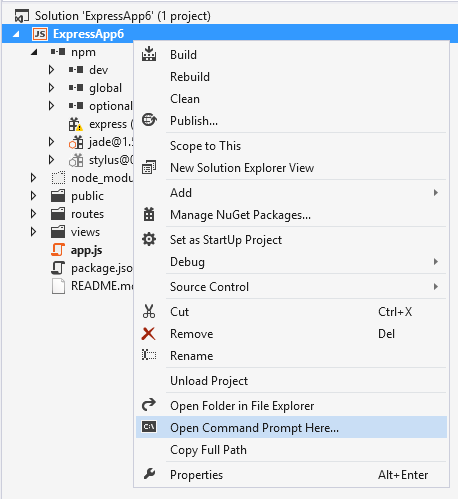
Task: Click the Del shortcut text
Action: (386, 334)
